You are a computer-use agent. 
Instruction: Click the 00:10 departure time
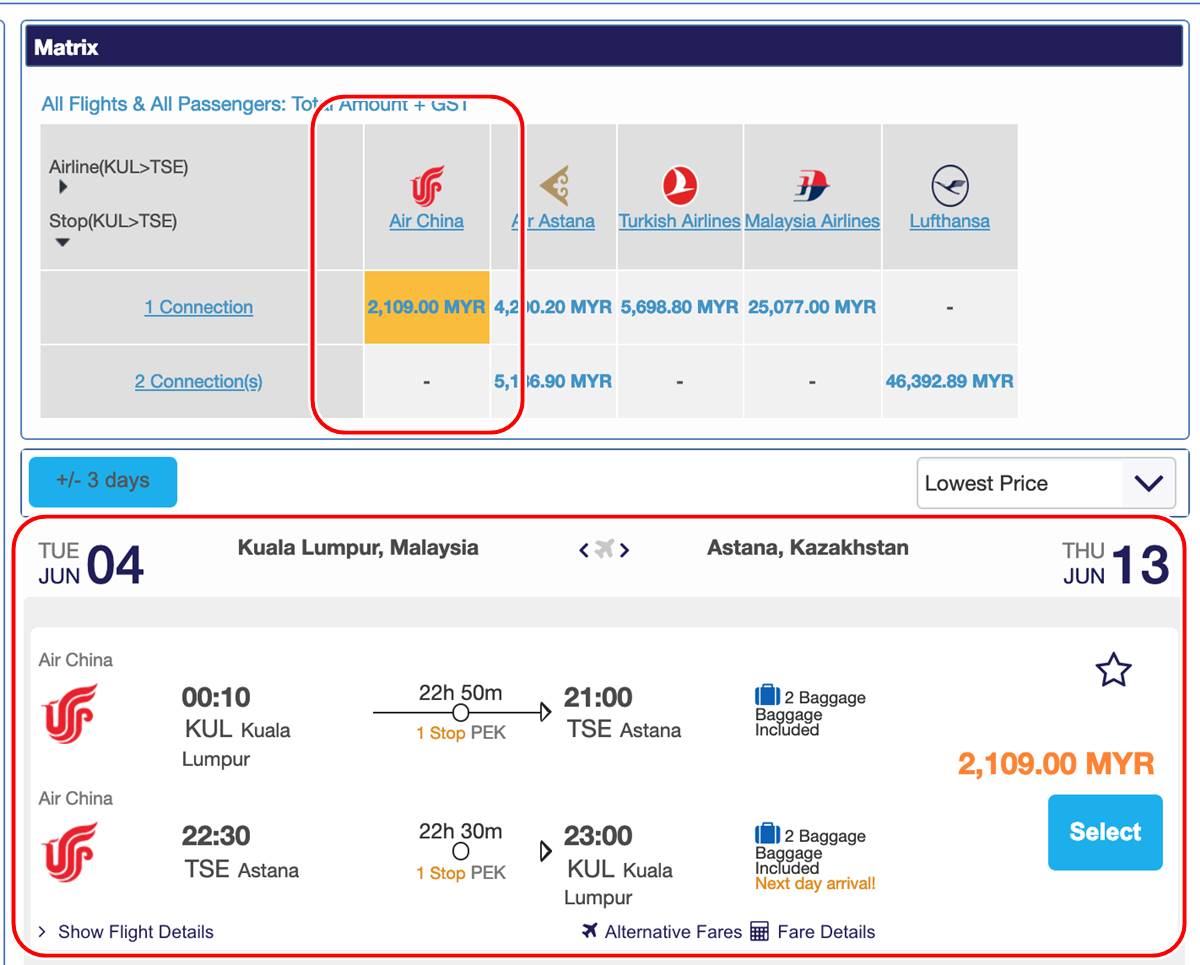coord(216,697)
